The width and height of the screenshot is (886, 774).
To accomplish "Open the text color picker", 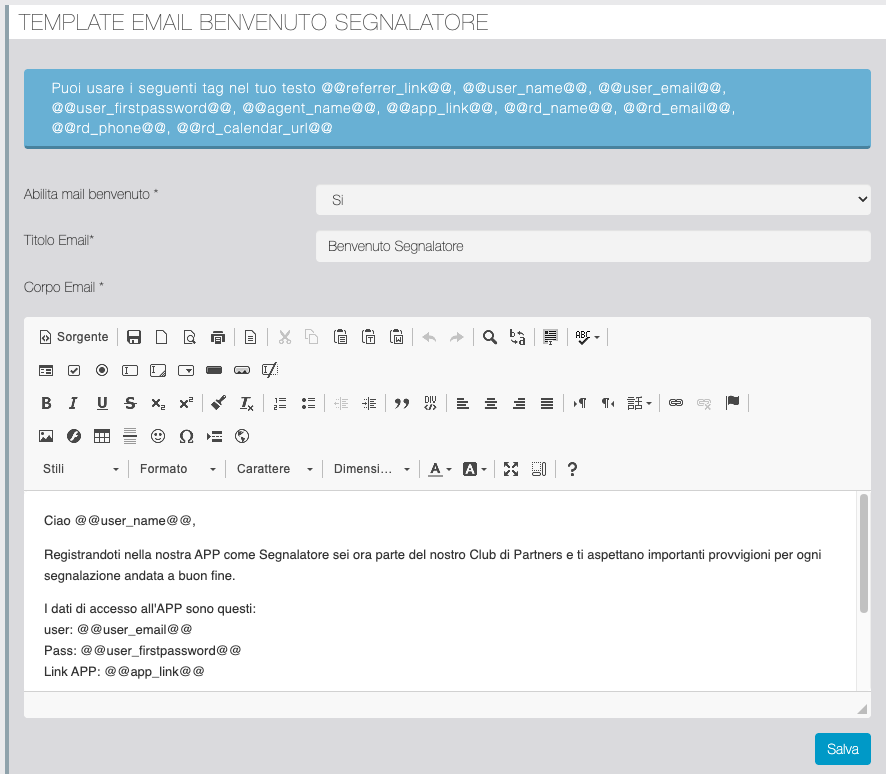I will (440, 469).
